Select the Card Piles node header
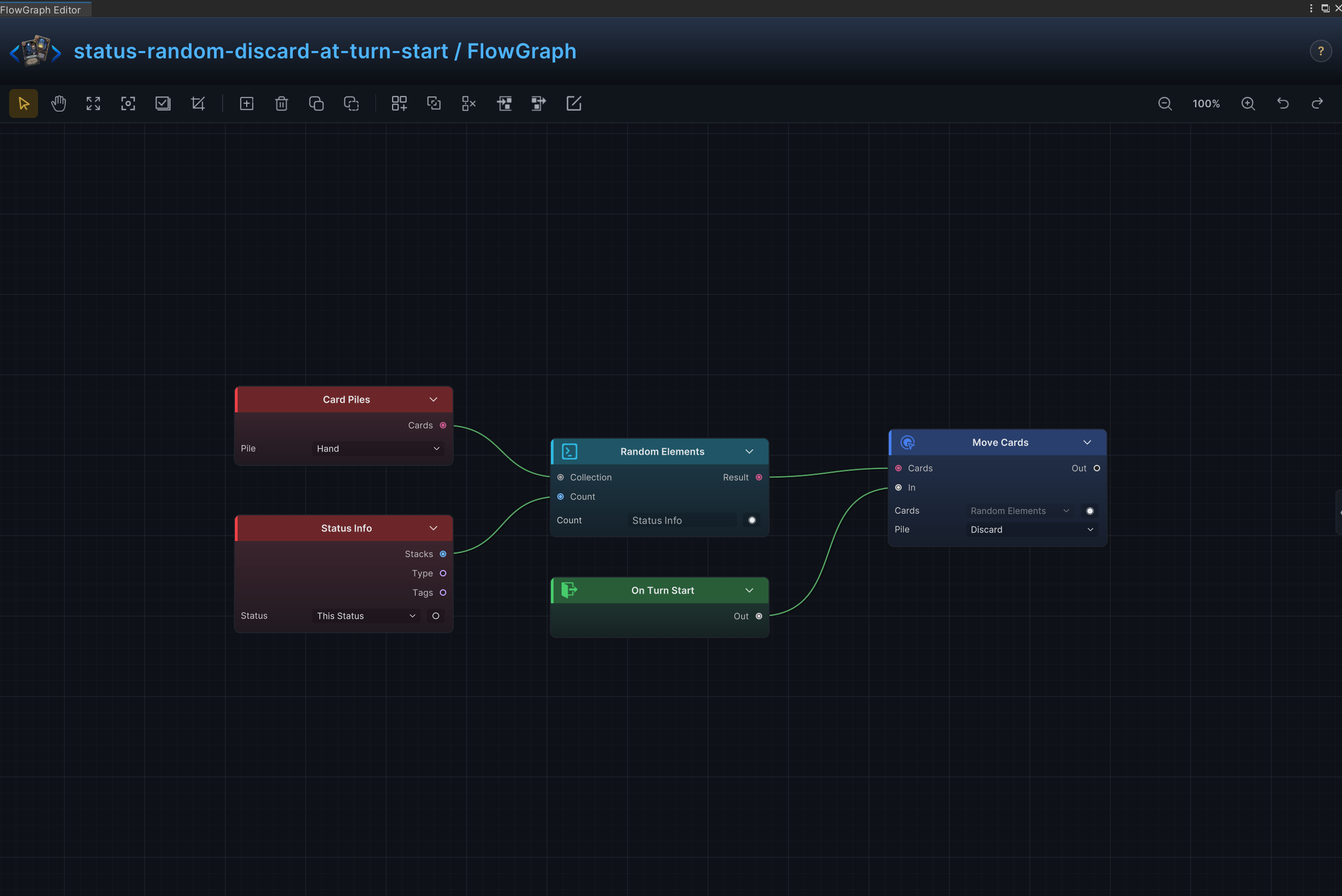The height and width of the screenshot is (896, 1342). coord(344,399)
